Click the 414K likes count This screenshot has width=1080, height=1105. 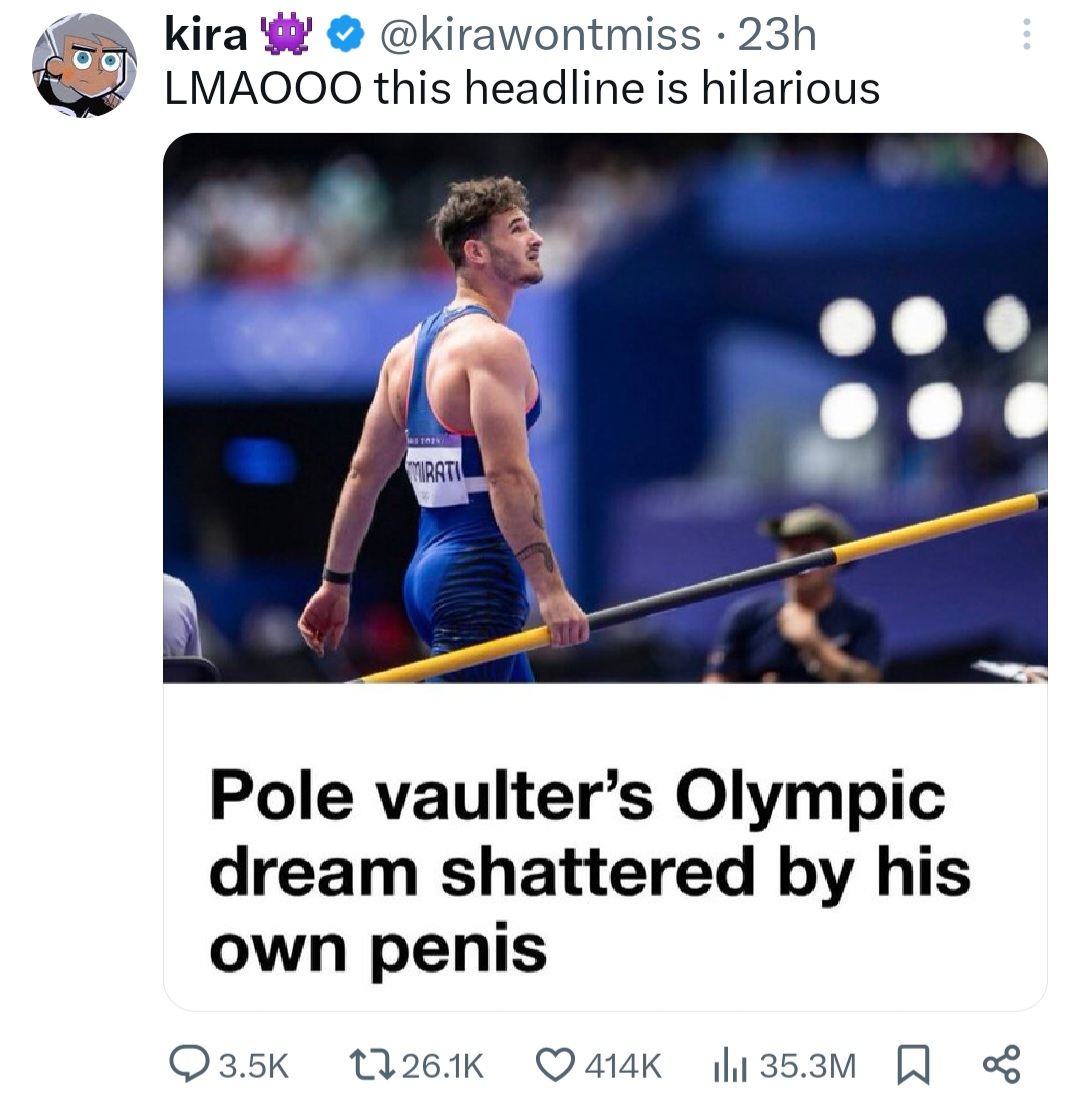(623, 1066)
